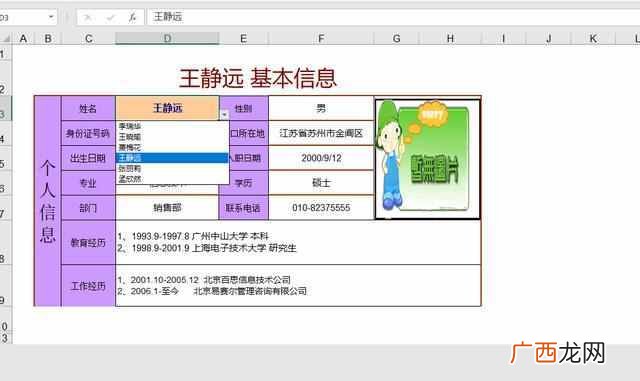Open the Name Box dropdown arrow
This screenshot has height=381, width=640.
click(x=51, y=17)
